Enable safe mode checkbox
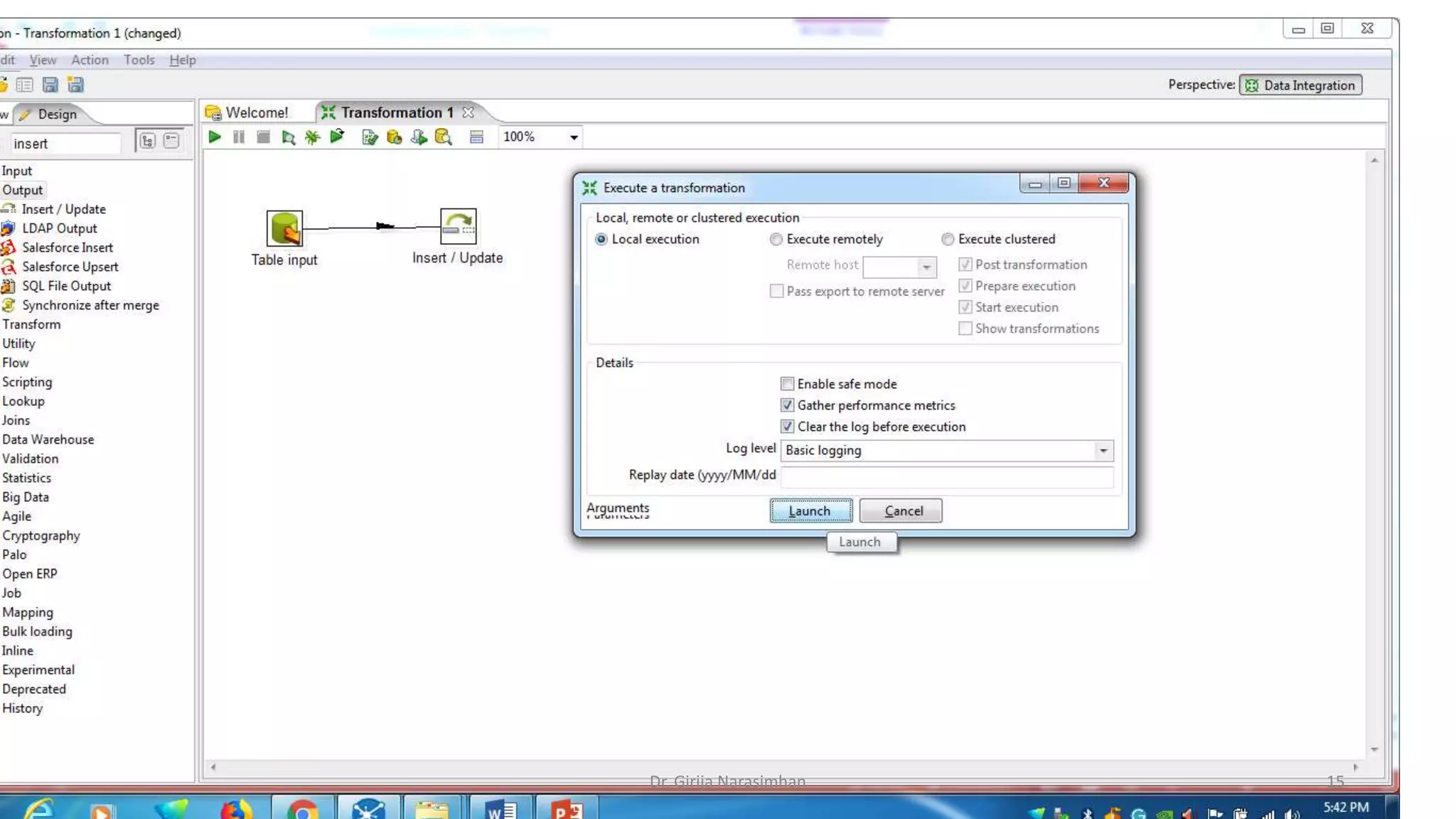 point(787,384)
